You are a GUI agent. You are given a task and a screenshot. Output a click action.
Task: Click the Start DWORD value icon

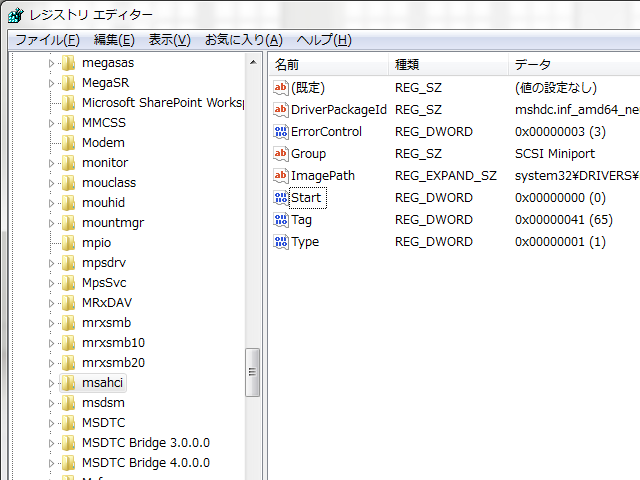pyautogui.click(x=280, y=198)
